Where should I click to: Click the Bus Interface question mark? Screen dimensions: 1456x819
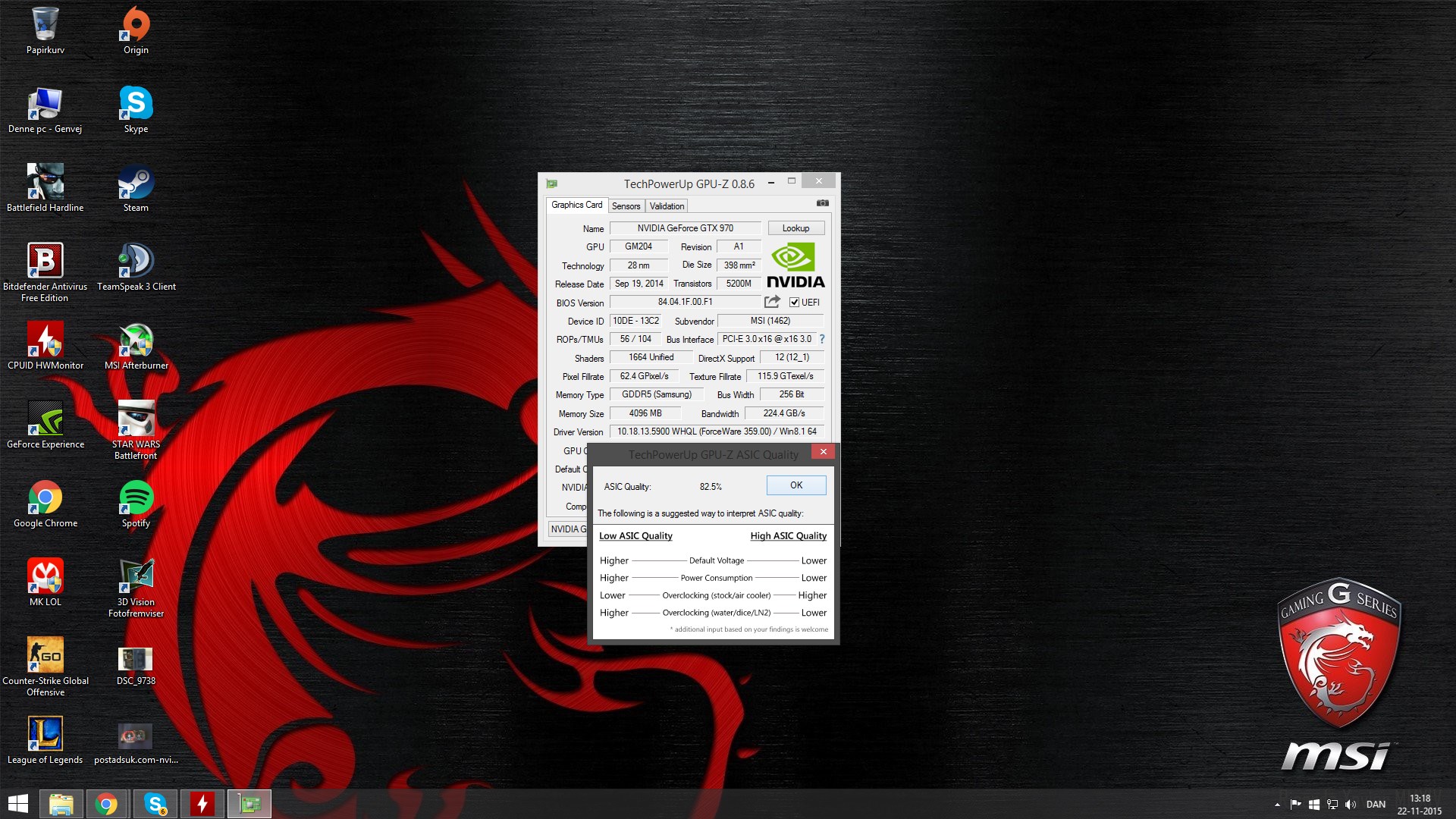(x=822, y=339)
